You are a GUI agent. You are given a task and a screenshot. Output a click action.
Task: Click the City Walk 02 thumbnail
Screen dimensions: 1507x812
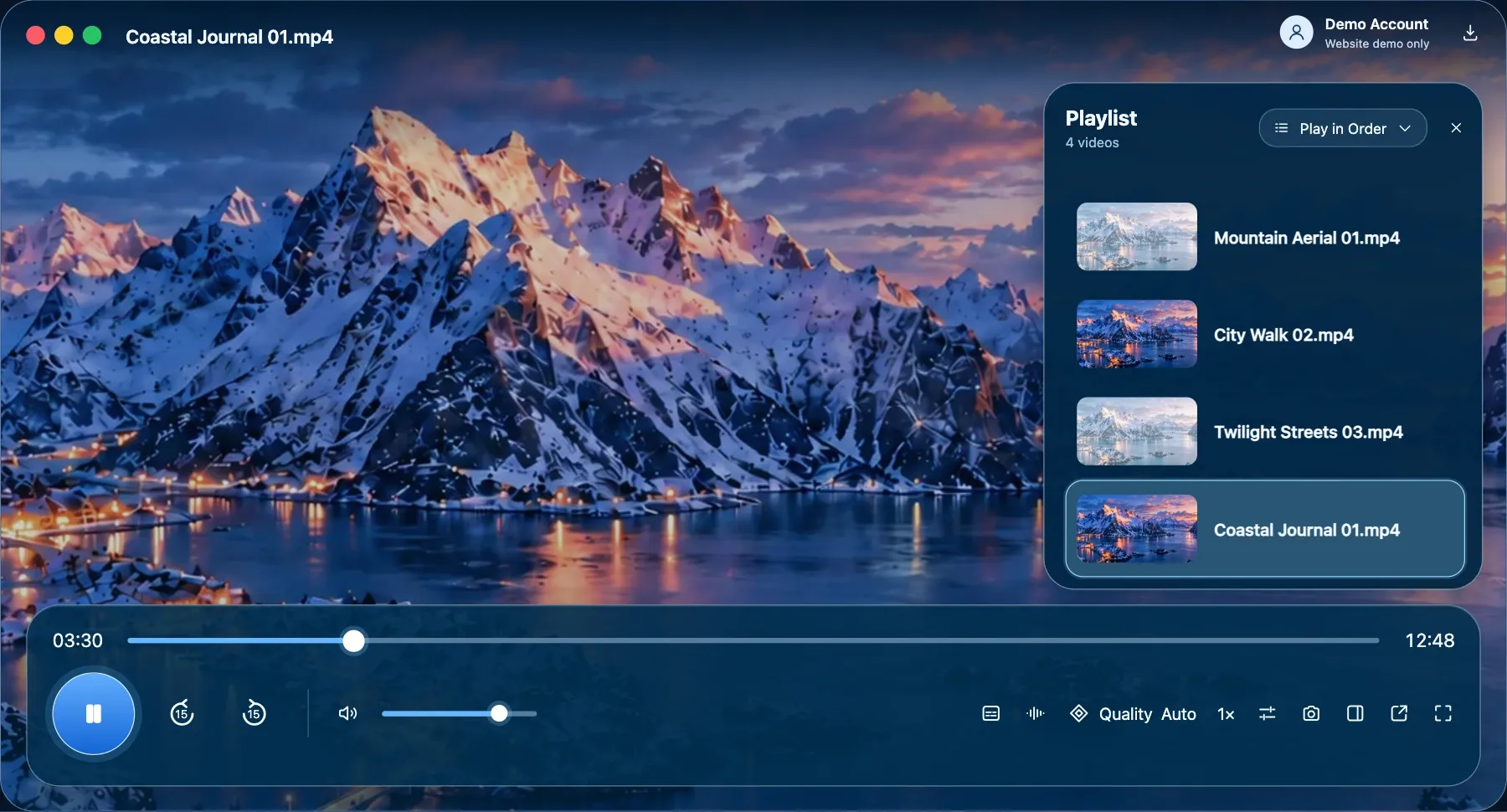pyautogui.click(x=1137, y=334)
